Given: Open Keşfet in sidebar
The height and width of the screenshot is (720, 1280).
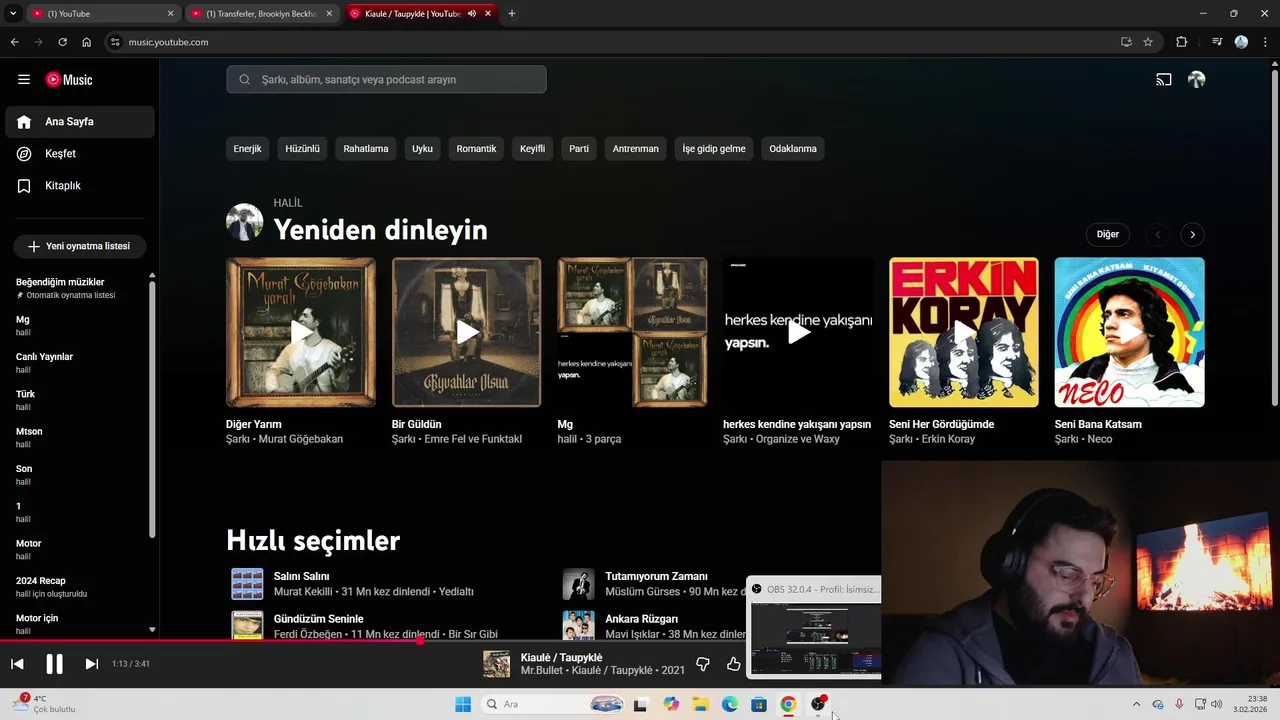Looking at the screenshot, I should pyautogui.click(x=80, y=154).
